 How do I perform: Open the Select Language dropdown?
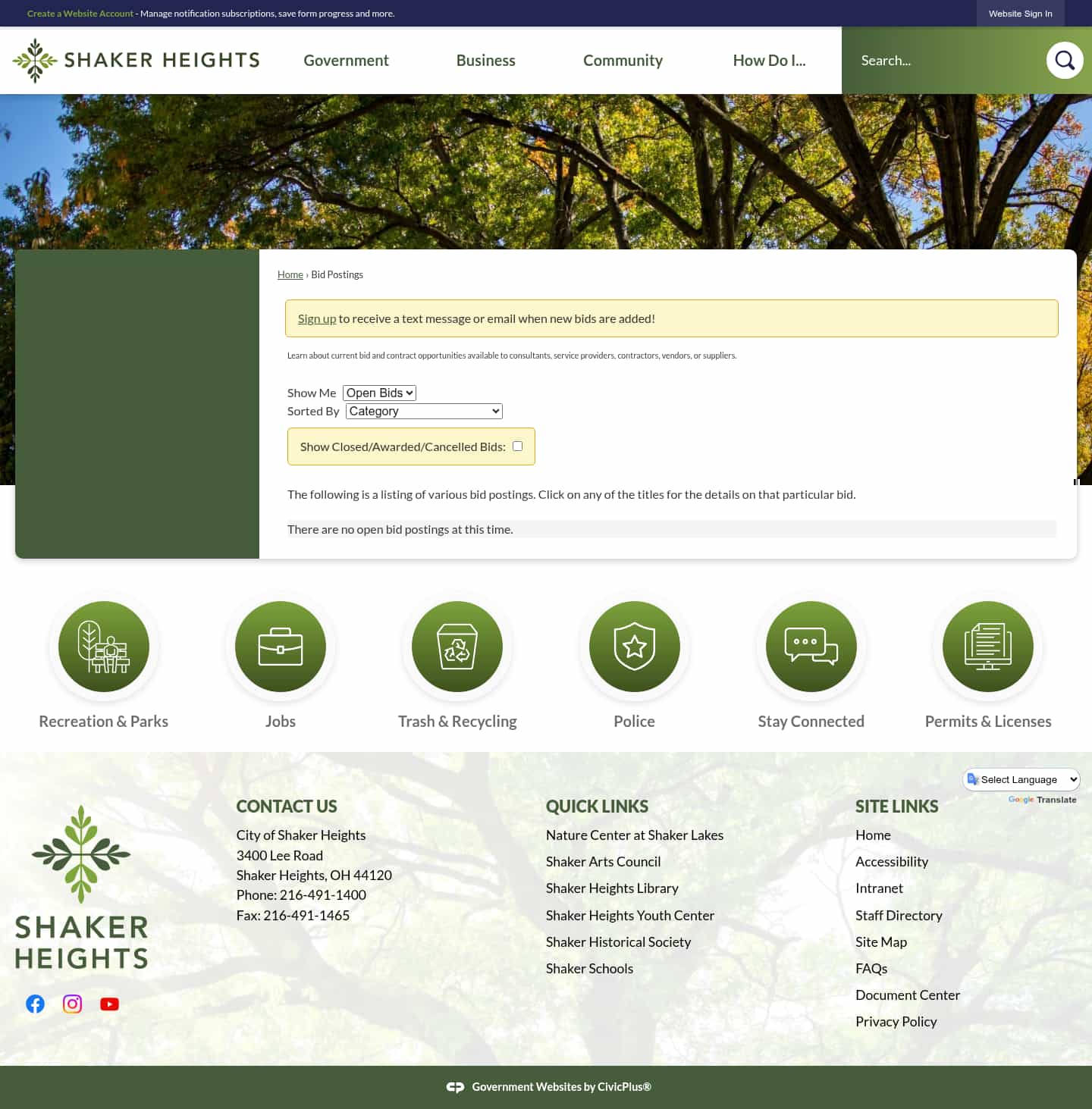click(x=1021, y=779)
